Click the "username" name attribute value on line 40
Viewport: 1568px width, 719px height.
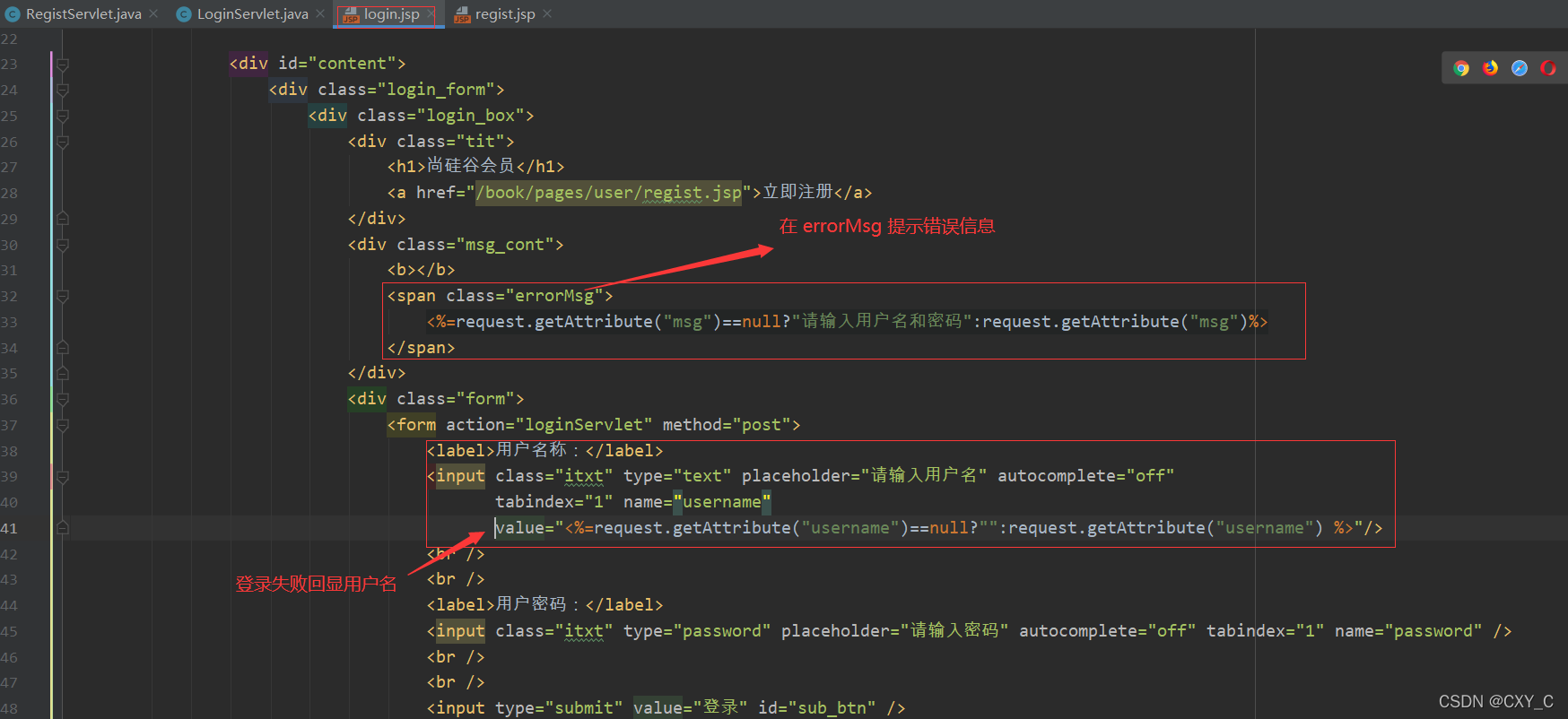(x=722, y=502)
